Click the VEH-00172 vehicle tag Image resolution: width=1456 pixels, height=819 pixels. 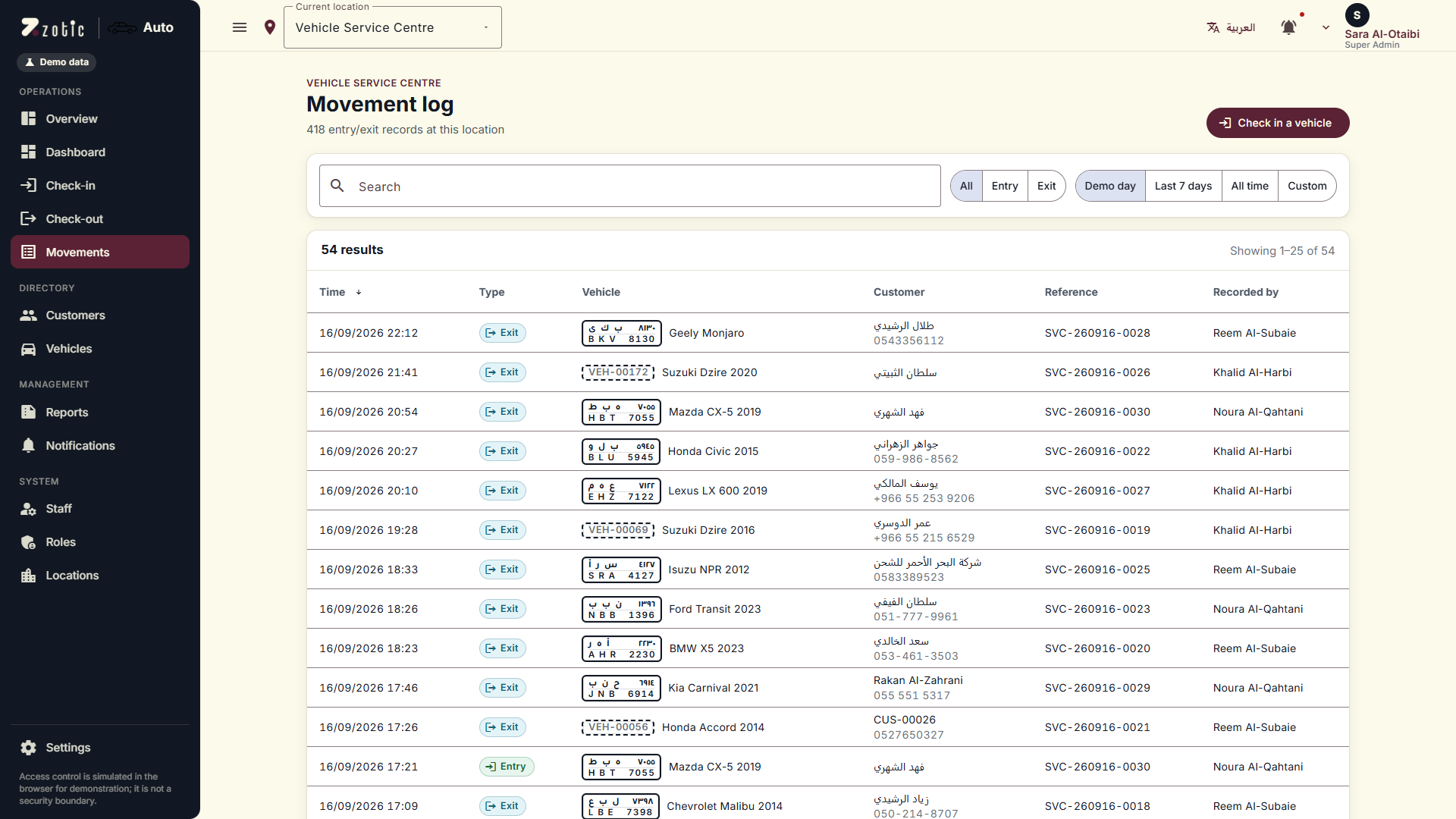pyautogui.click(x=618, y=372)
